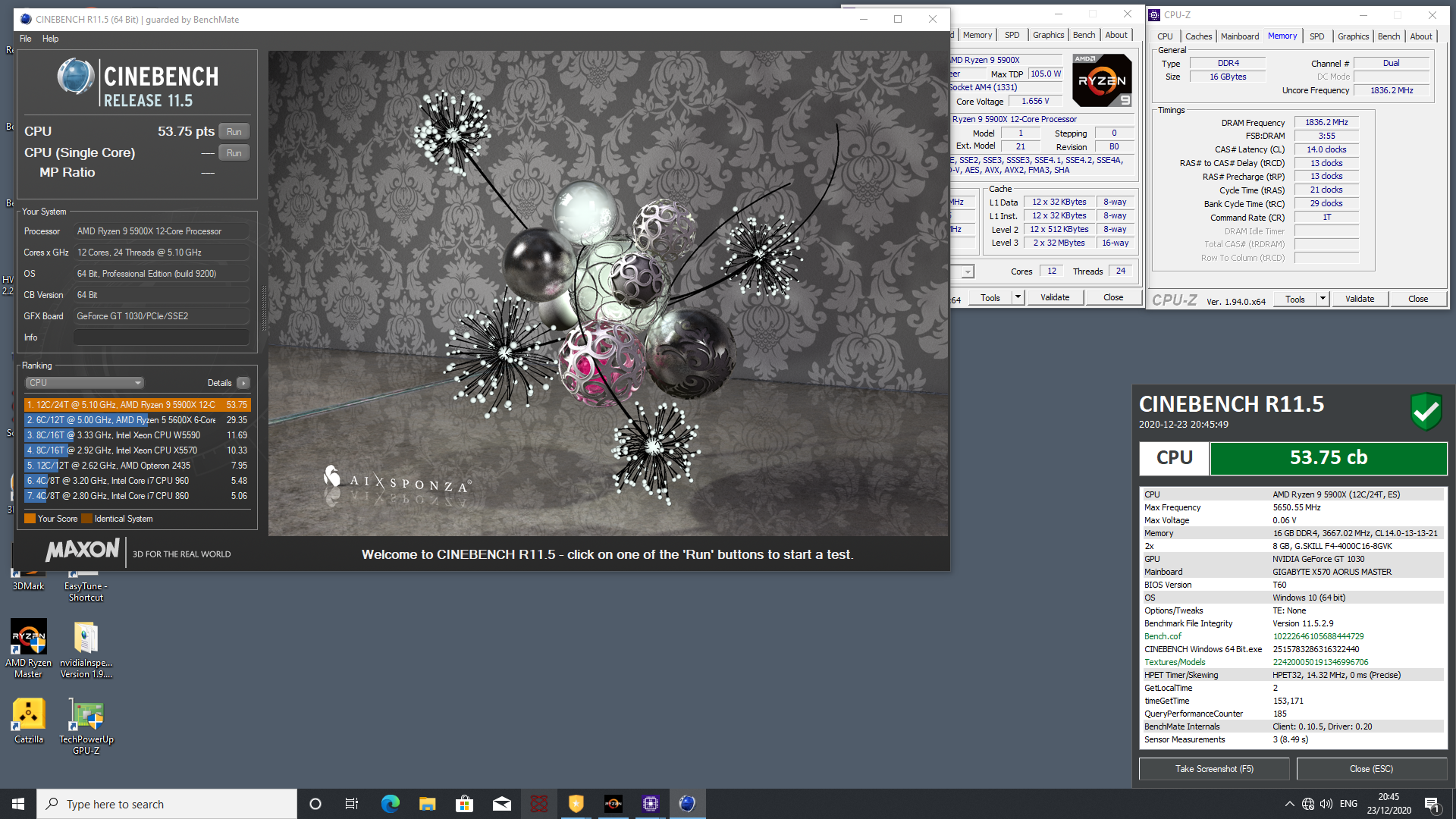Click Validate in the Memory CPU-Z window
The width and height of the screenshot is (1456, 819).
(1359, 299)
